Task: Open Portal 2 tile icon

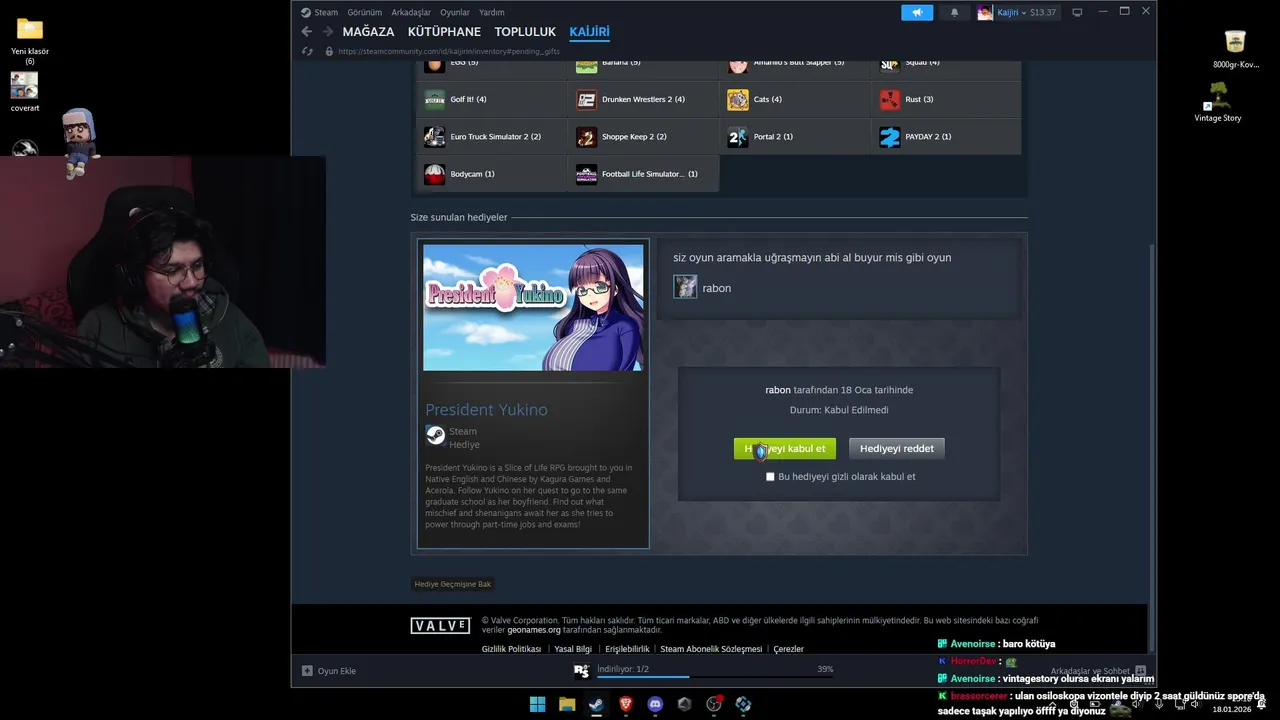Action: click(x=738, y=137)
